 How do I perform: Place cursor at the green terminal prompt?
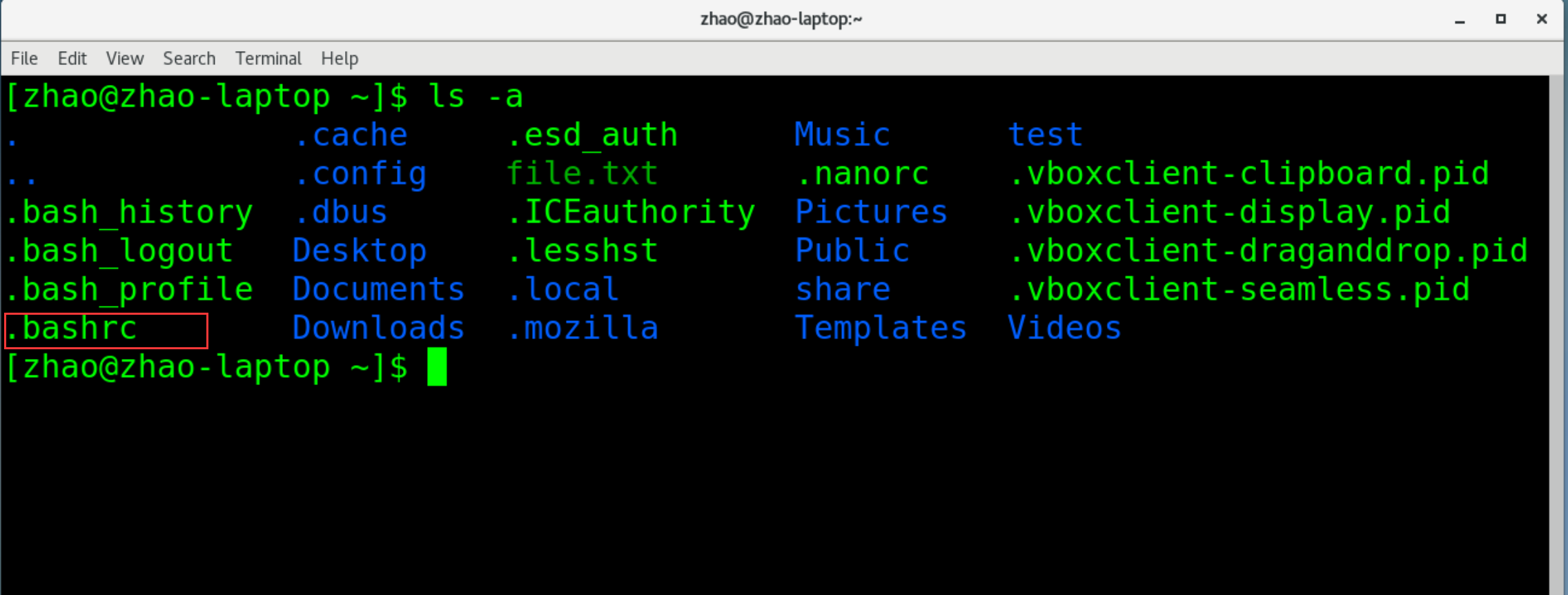click(437, 367)
